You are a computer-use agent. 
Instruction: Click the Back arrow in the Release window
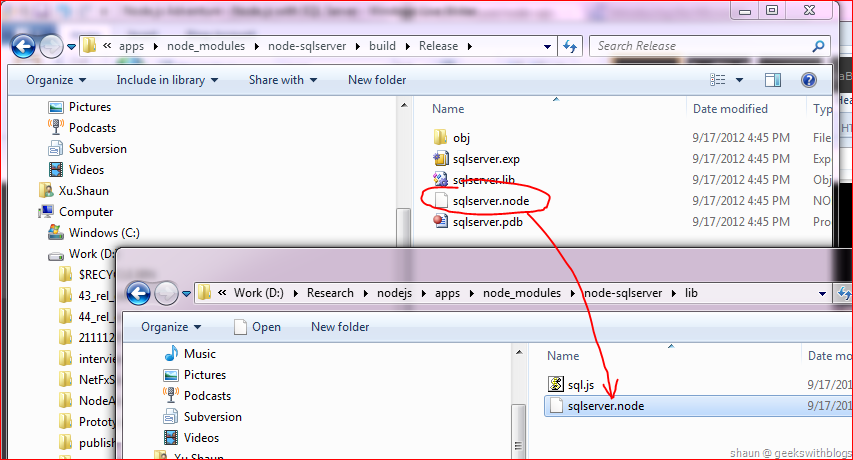coord(23,47)
